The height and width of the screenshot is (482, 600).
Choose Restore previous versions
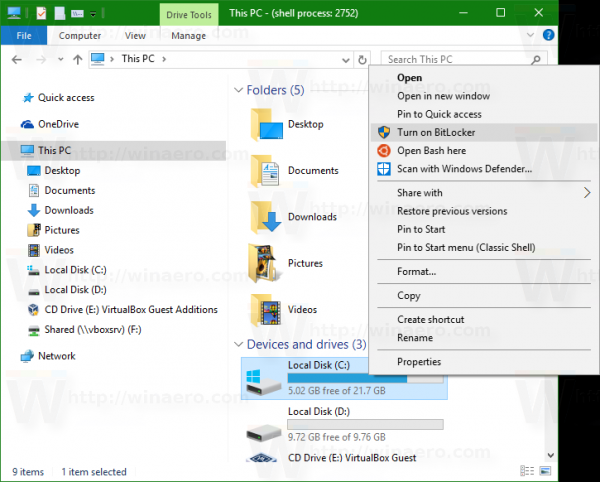pyautogui.click(x=484, y=211)
